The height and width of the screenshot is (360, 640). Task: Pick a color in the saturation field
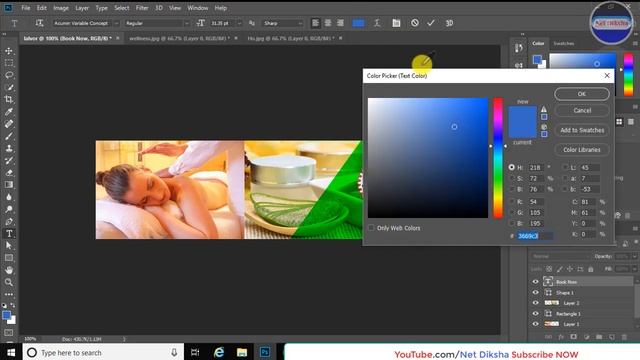point(428,158)
